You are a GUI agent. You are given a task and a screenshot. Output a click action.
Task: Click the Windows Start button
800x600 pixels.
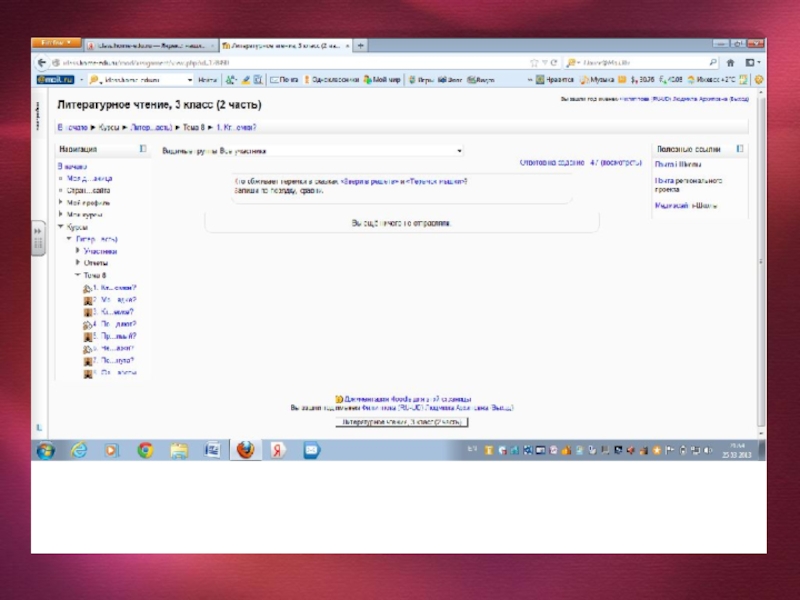(x=45, y=451)
